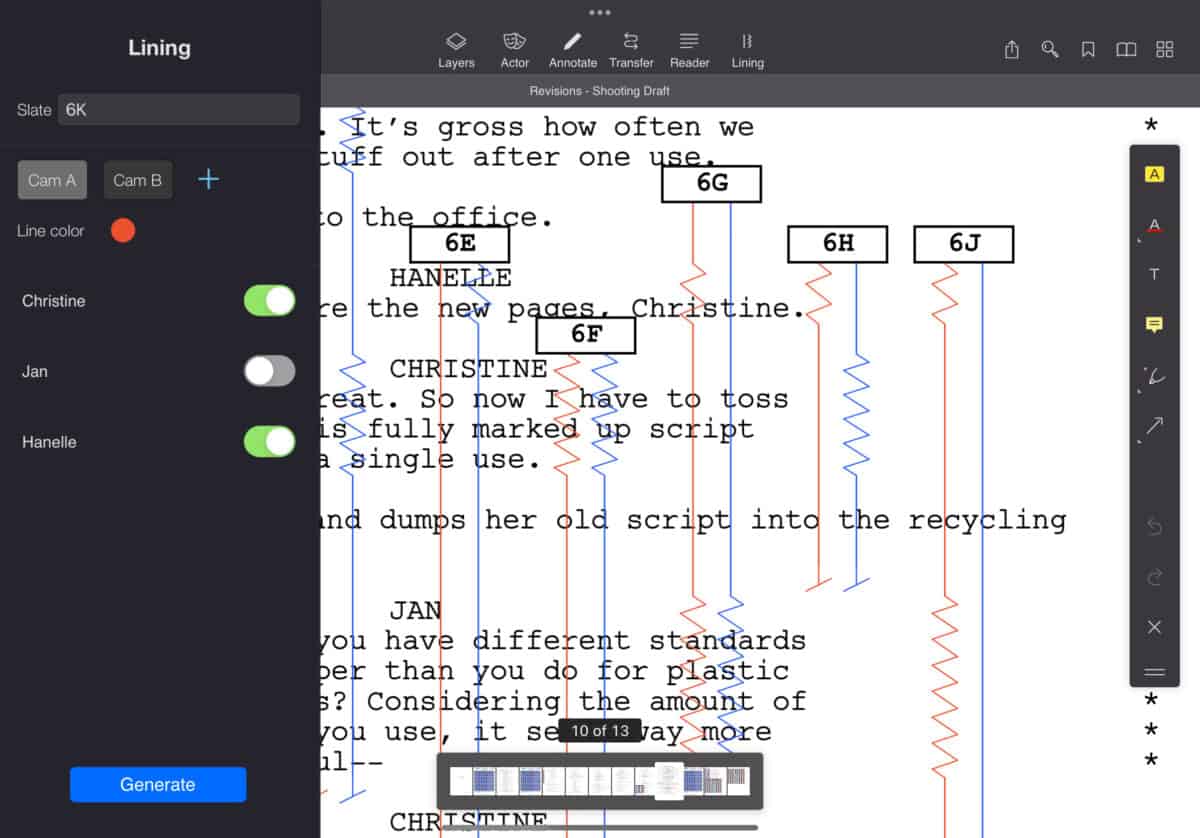Open the ellipsis menu at top center

click(x=600, y=12)
